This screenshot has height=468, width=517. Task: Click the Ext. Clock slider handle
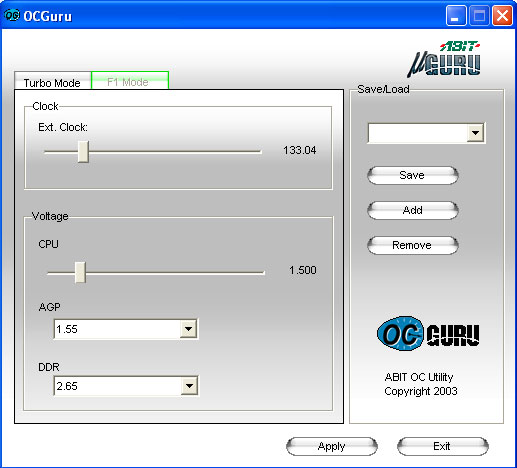[83, 151]
